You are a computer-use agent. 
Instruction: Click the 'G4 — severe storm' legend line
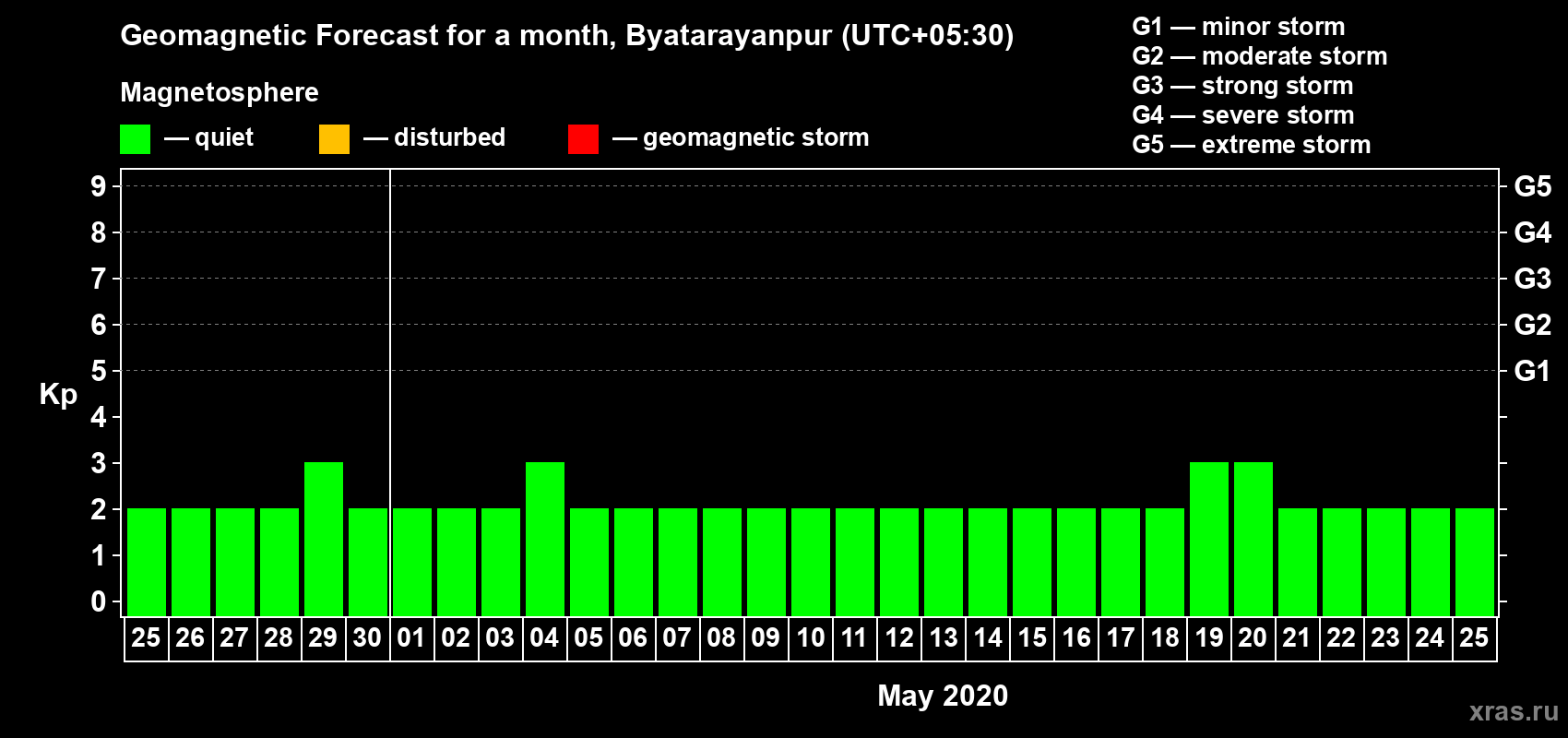point(1242,115)
